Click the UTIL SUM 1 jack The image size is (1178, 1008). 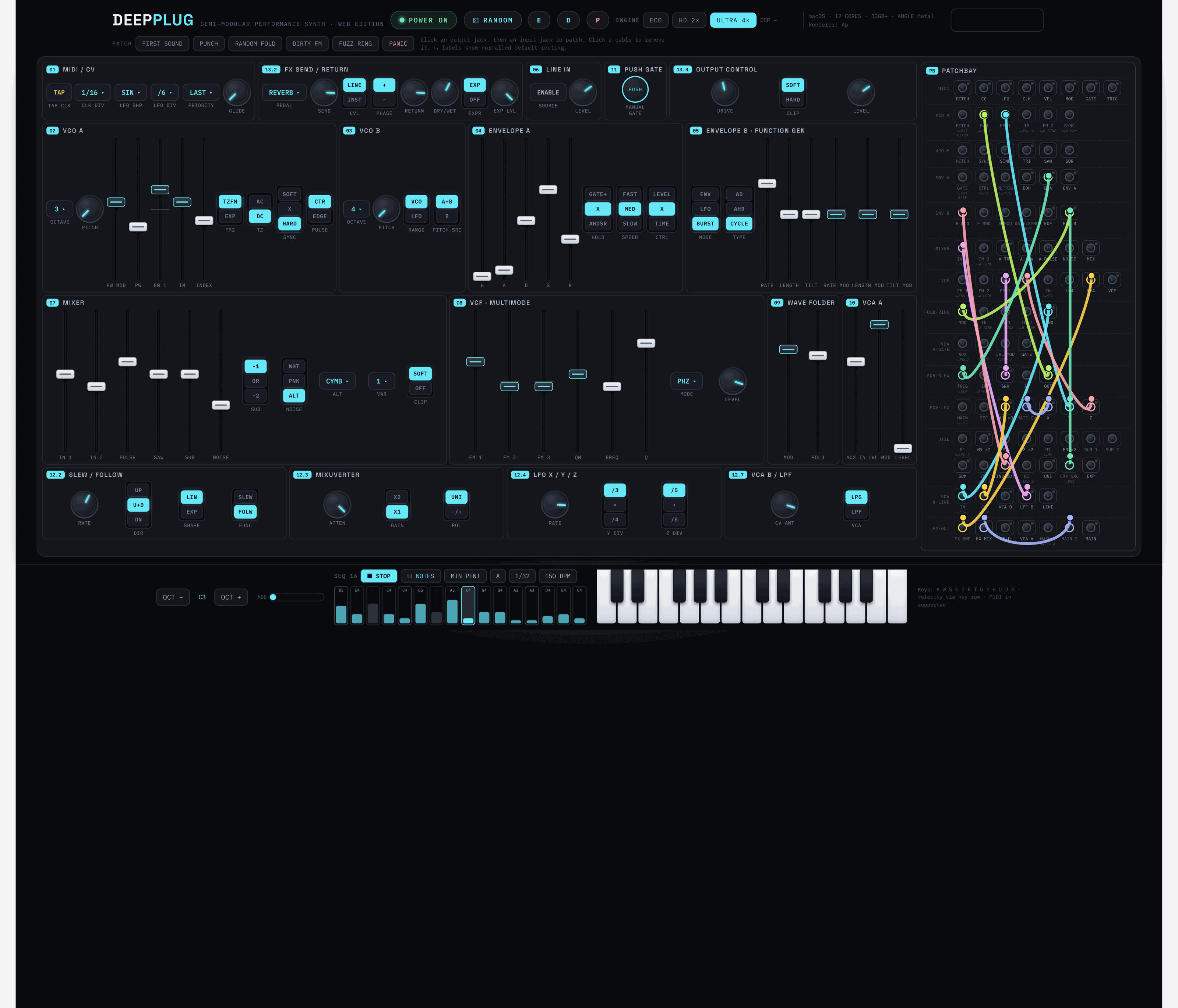(1090, 439)
